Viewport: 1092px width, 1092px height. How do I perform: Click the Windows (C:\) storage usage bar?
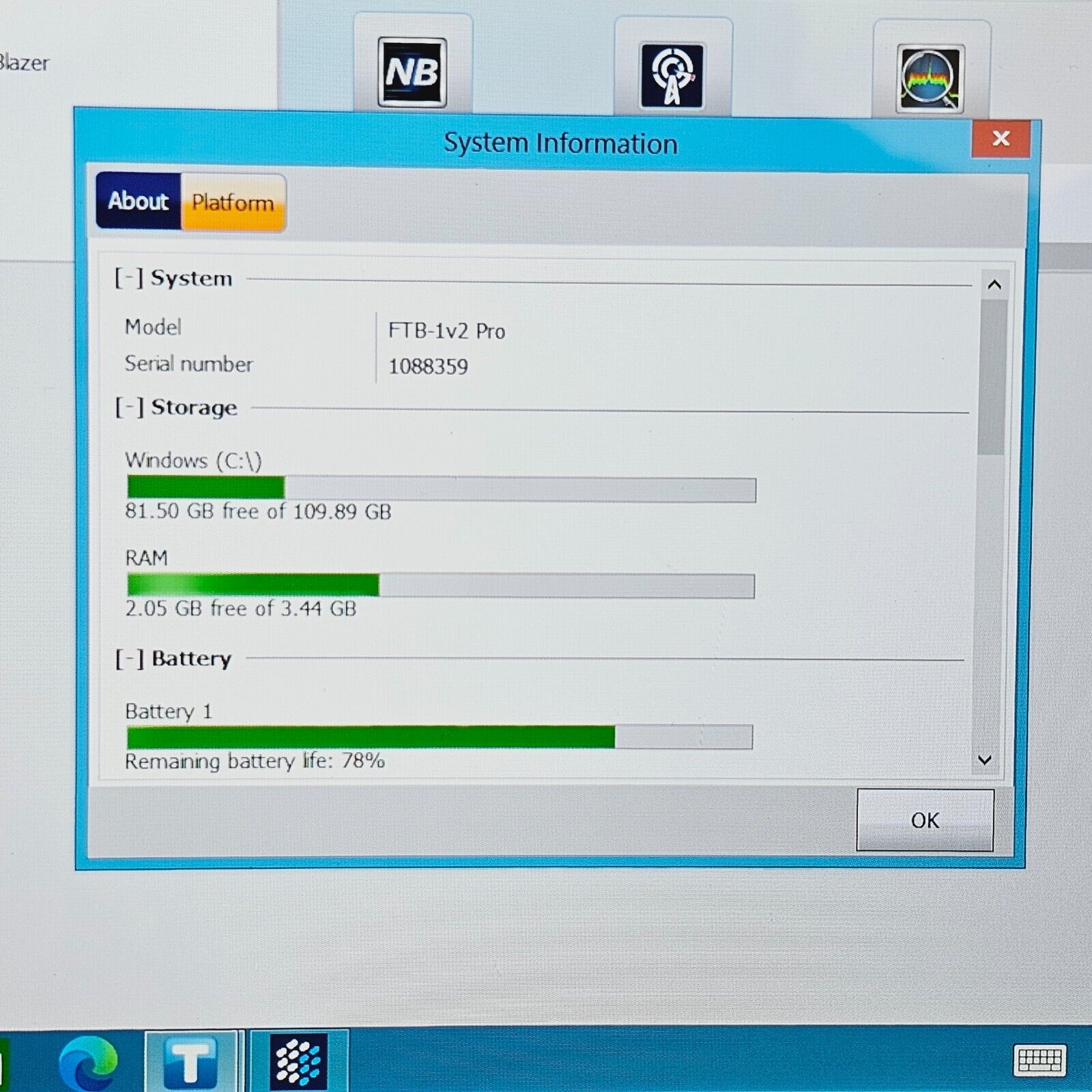(441, 489)
